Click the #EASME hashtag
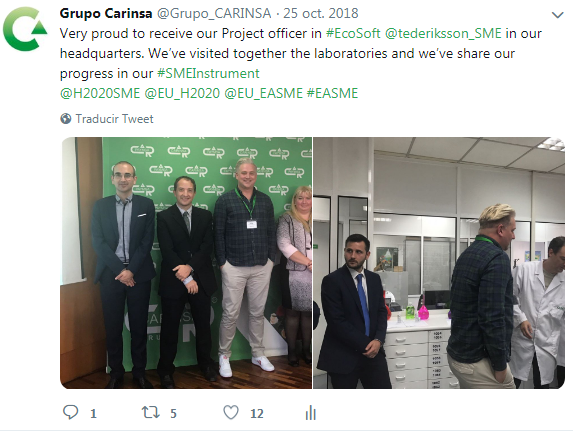 (x=332, y=93)
